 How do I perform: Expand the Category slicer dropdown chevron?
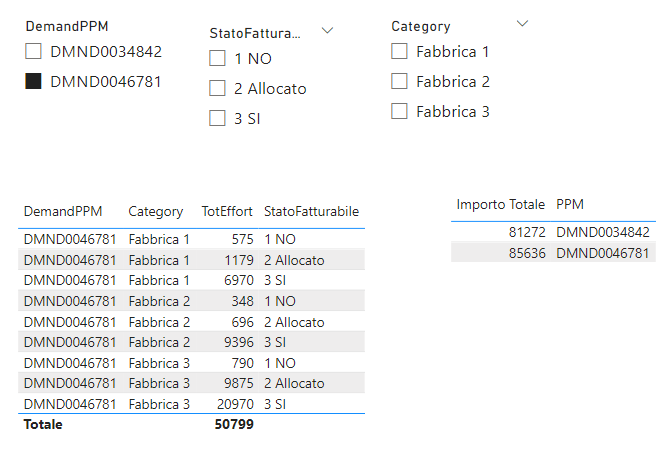coord(522,24)
